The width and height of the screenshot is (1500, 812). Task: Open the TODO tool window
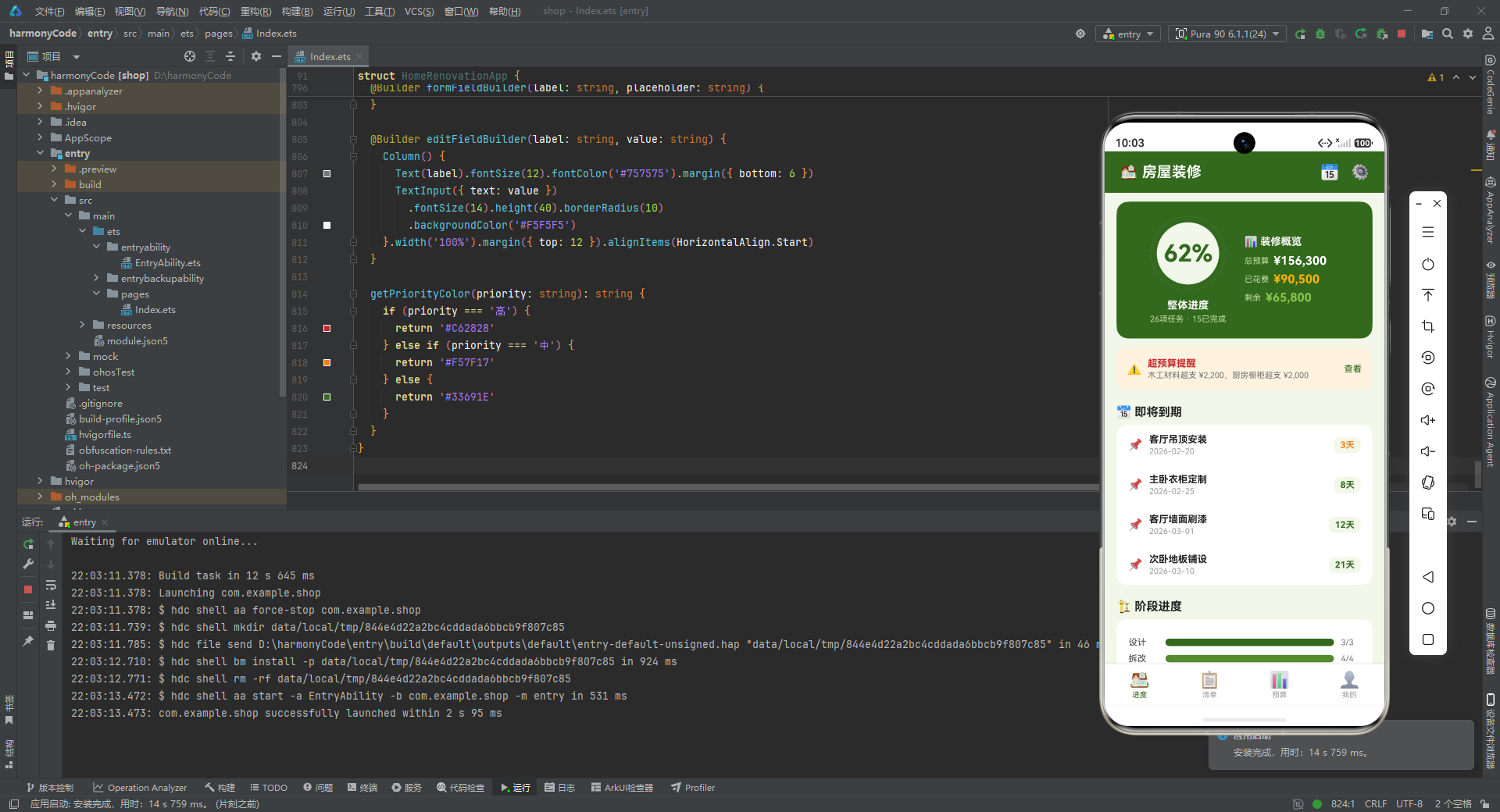coord(269,787)
